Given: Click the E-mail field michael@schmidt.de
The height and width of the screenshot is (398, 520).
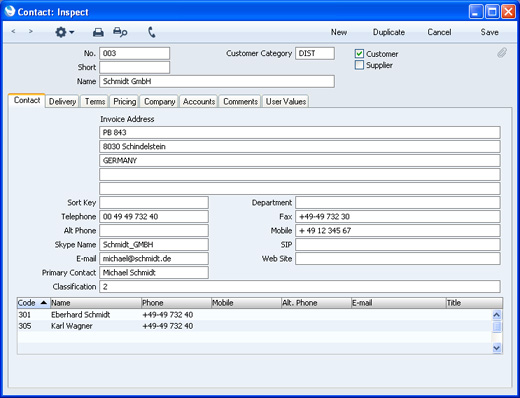Looking at the screenshot, I should pos(154,258).
